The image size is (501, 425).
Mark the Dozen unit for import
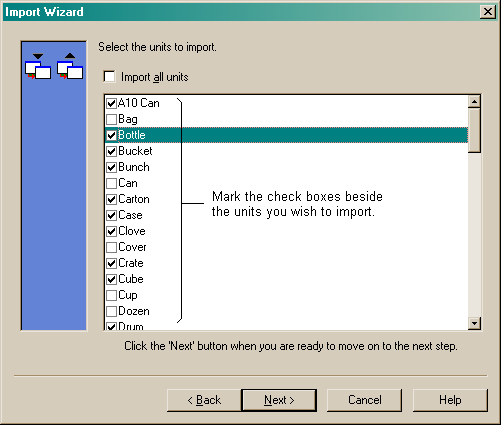(111, 311)
